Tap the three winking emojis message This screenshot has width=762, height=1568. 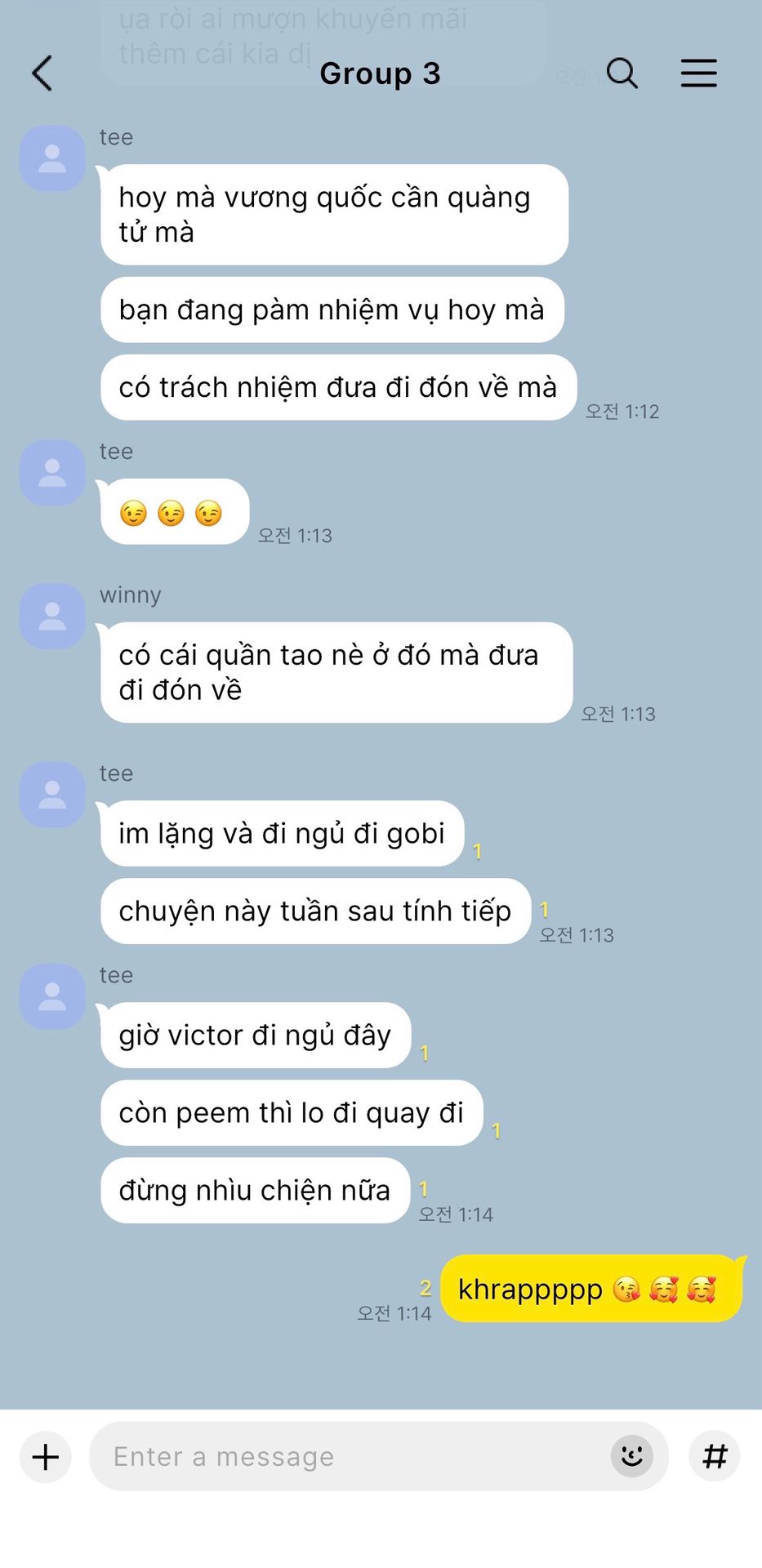pos(174,512)
